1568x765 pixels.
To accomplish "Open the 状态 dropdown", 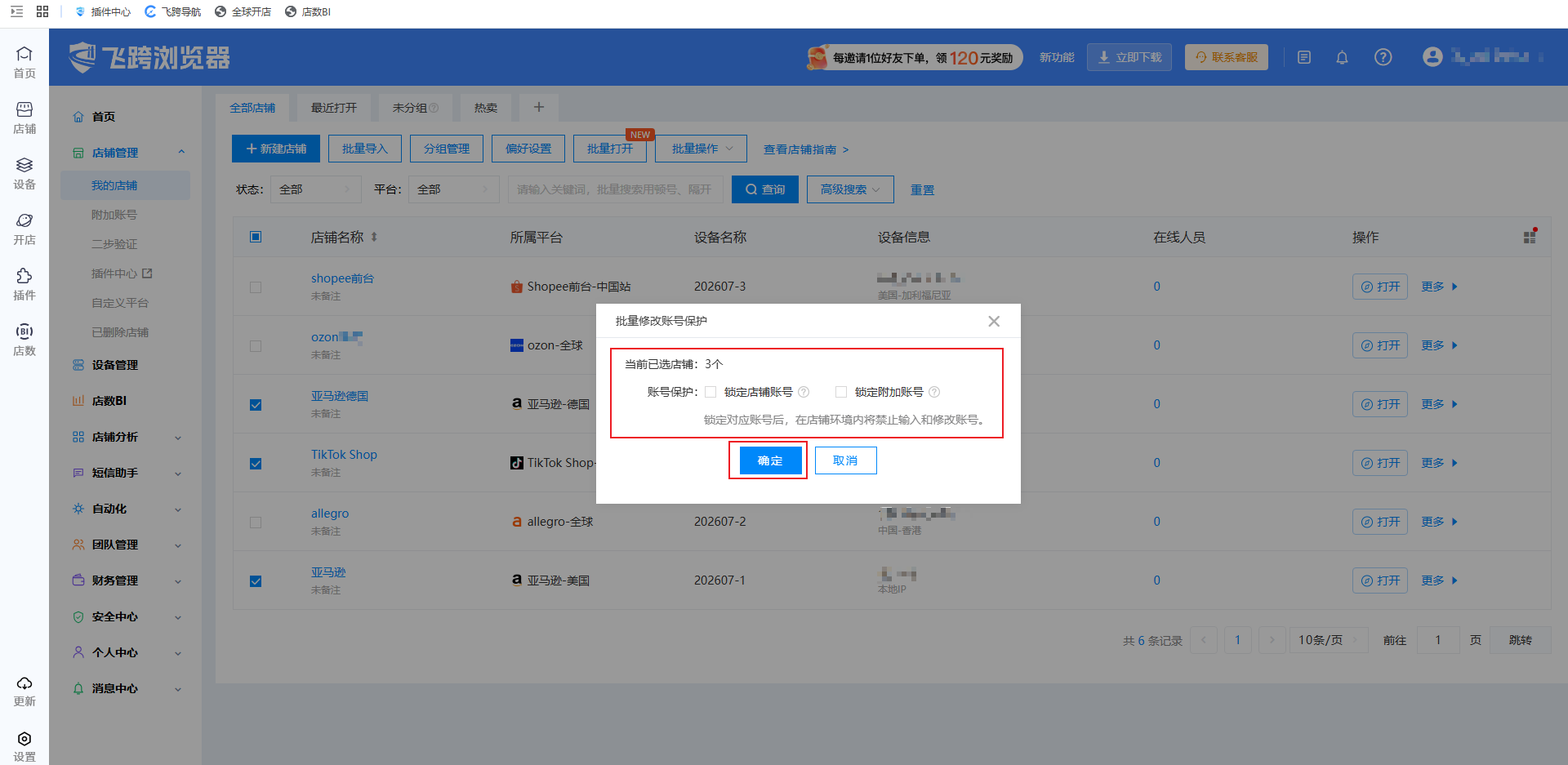I will [x=316, y=189].
